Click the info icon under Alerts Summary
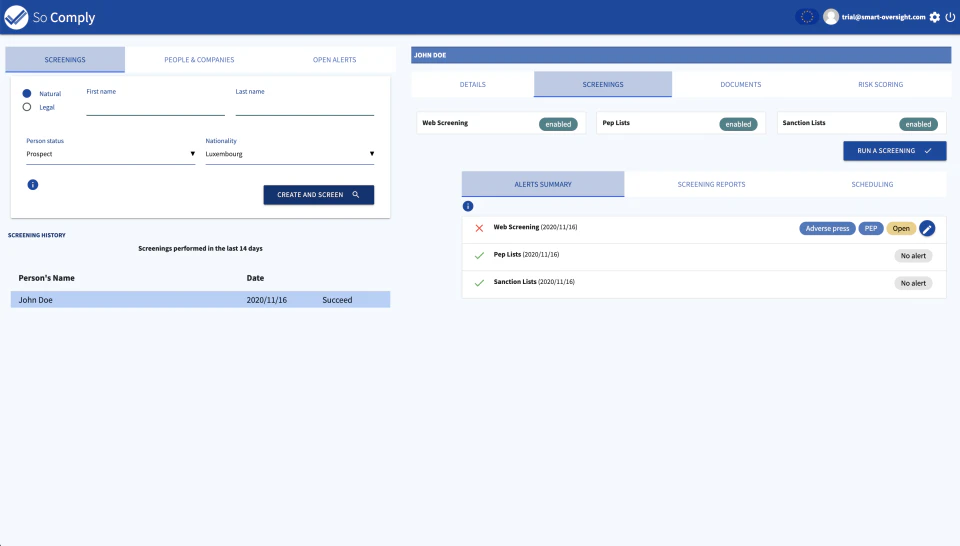The image size is (960, 546). 468,206
